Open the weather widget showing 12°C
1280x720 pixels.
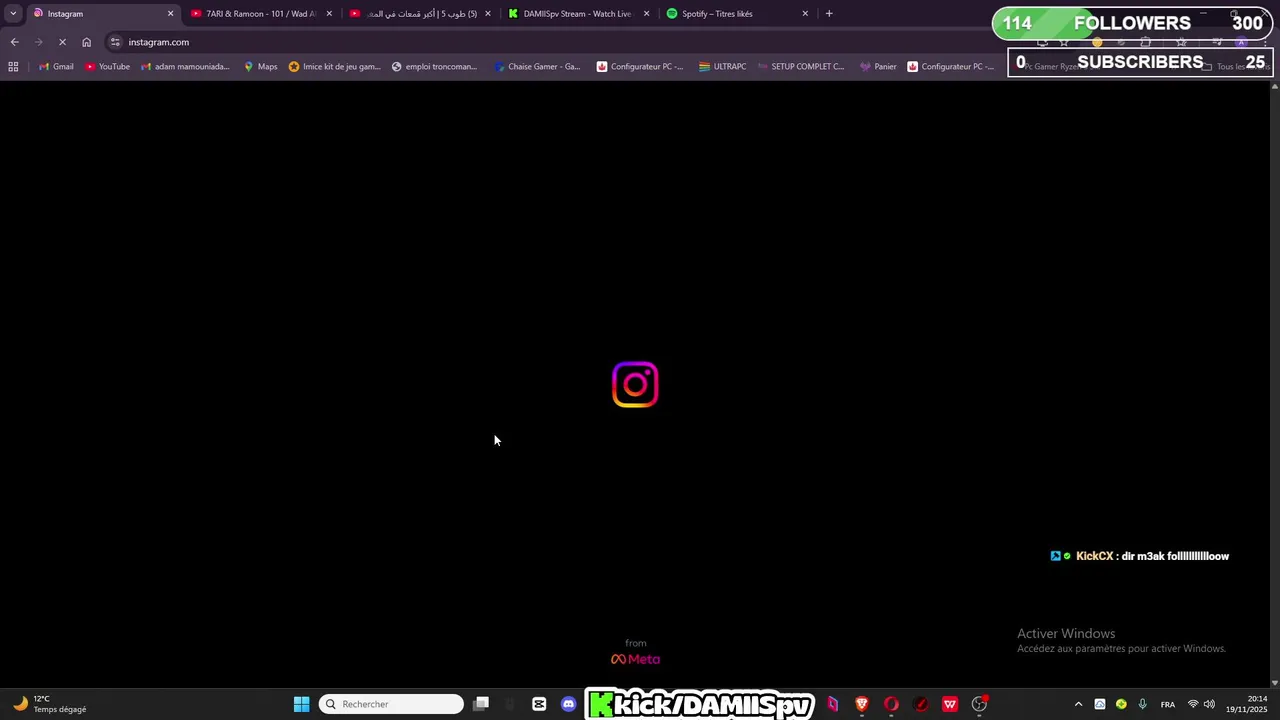coord(50,704)
